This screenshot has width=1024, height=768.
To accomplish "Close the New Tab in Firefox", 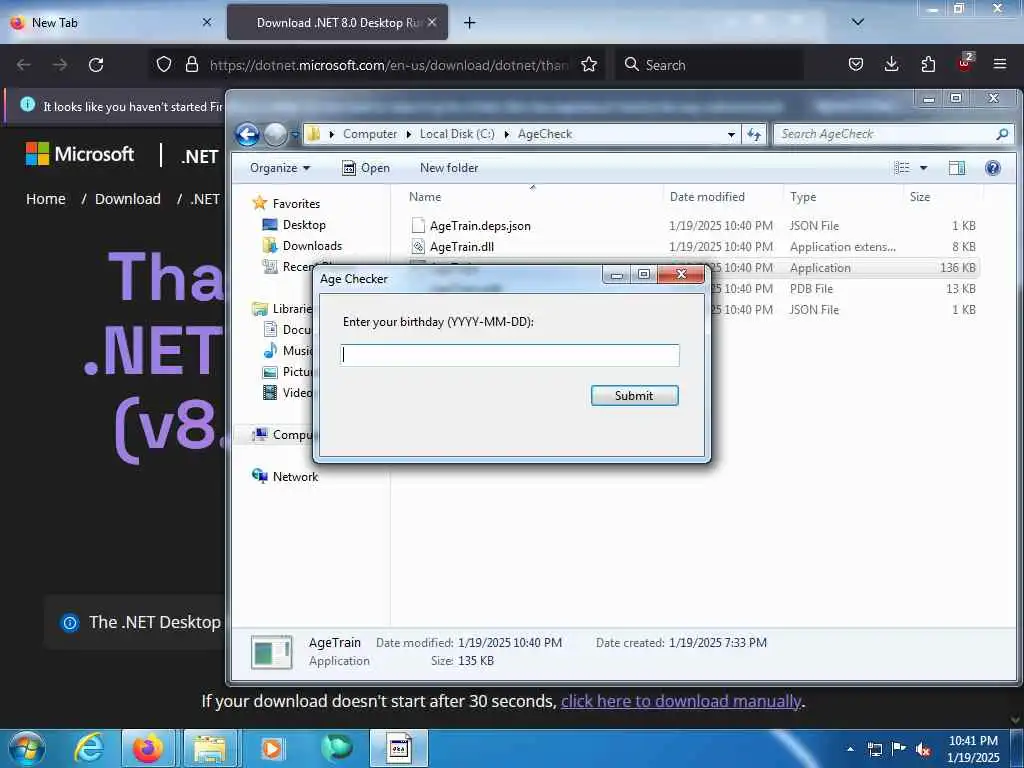I will tap(207, 22).
